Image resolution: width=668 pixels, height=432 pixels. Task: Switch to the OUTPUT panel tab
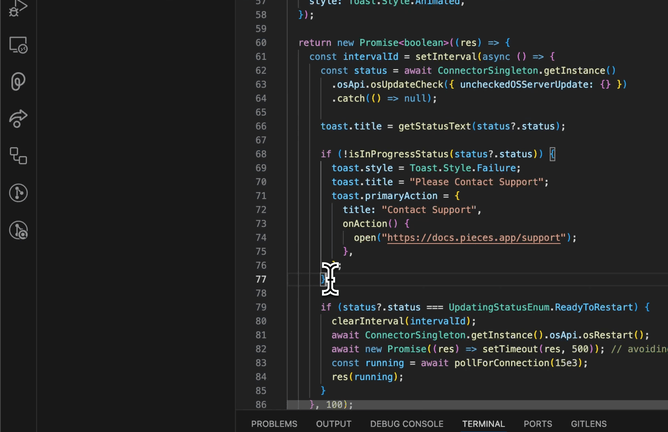coord(333,424)
